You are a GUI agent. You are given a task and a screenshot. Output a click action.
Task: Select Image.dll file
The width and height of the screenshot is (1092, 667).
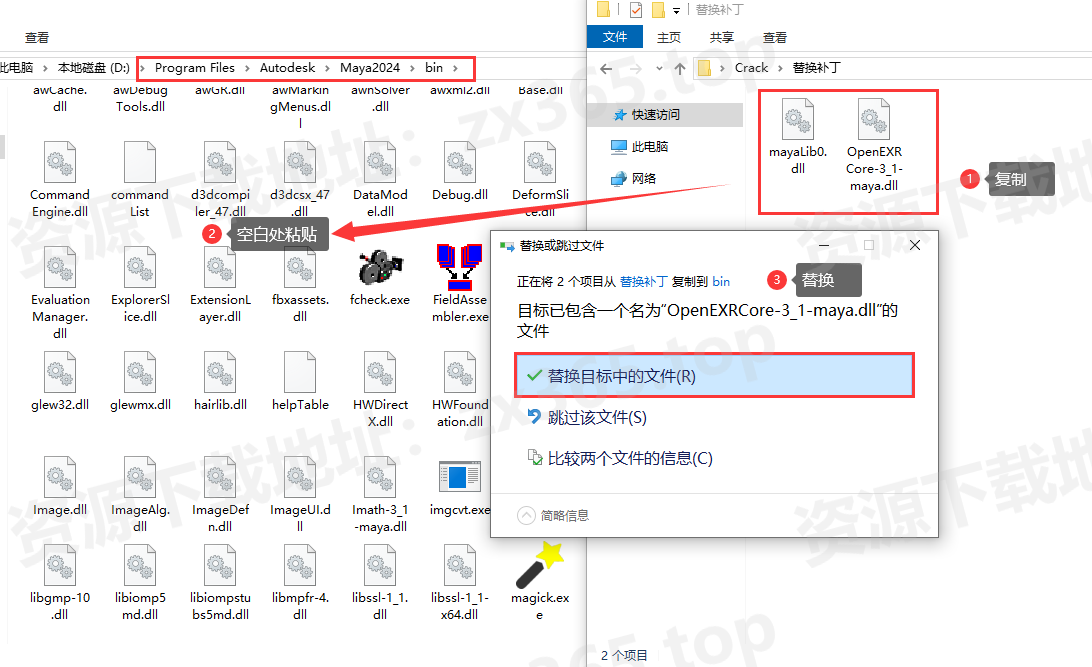click(60, 486)
